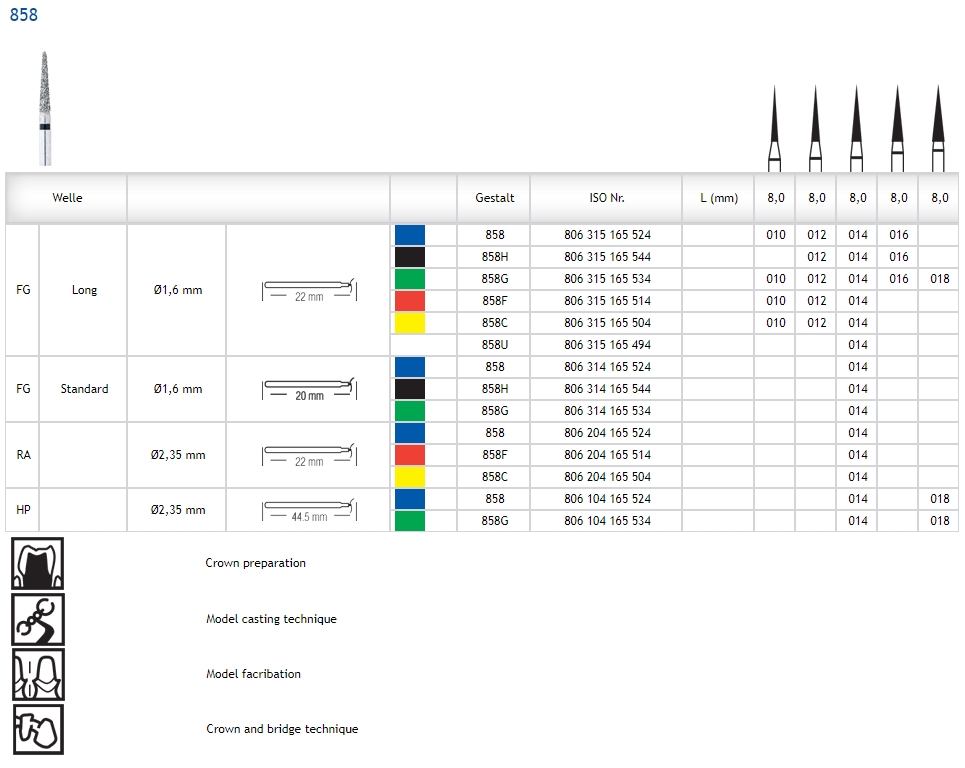Pick the yellow swatch in RA 858C row
This screenshot has height=768, width=965.
[x=410, y=477]
